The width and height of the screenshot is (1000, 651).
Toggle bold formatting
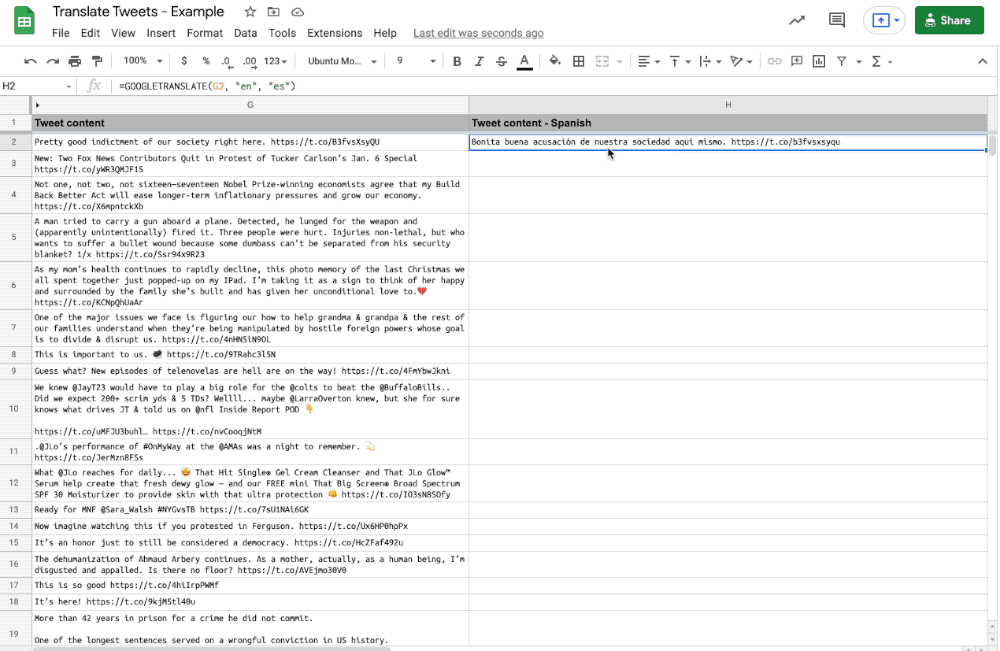coord(457,61)
